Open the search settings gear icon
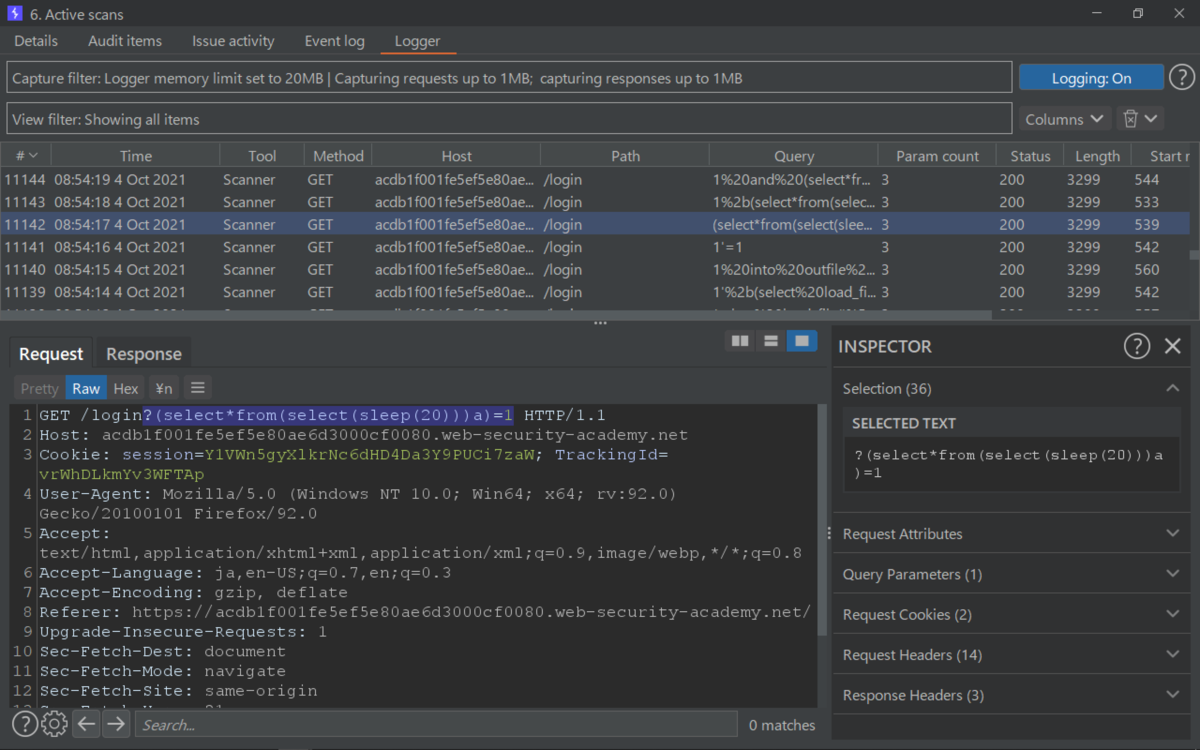 (55, 724)
